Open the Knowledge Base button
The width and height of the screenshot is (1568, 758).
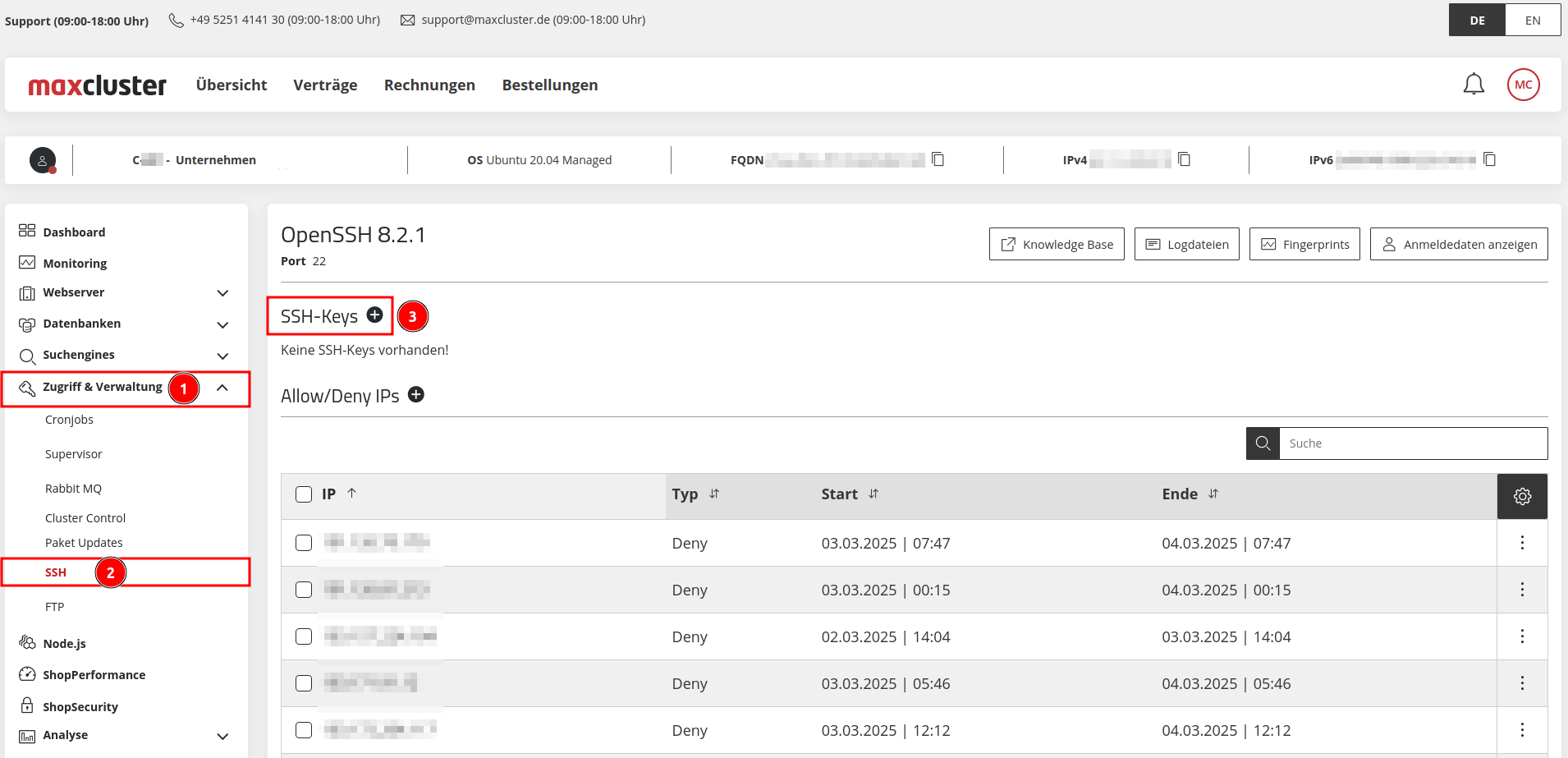pos(1057,244)
